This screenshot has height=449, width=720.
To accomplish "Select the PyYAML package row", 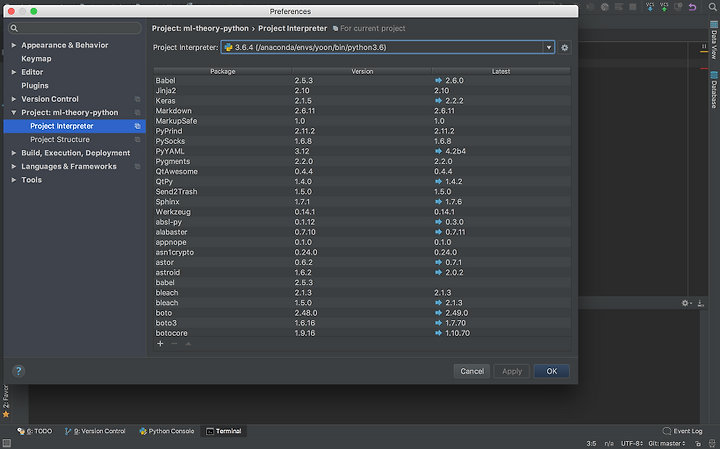I will 362,151.
